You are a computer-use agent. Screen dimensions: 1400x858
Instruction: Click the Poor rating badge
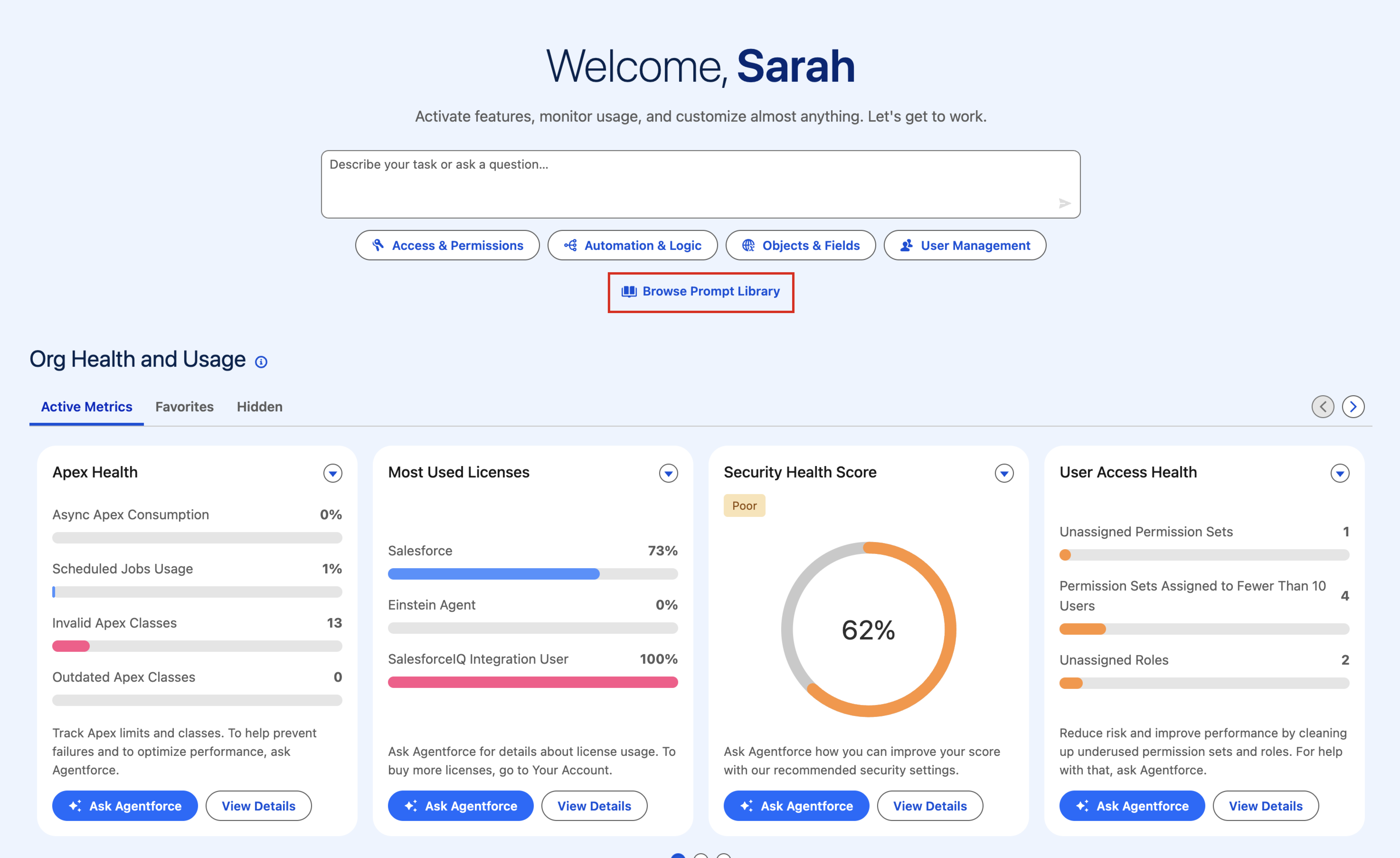(x=744, y=505)
